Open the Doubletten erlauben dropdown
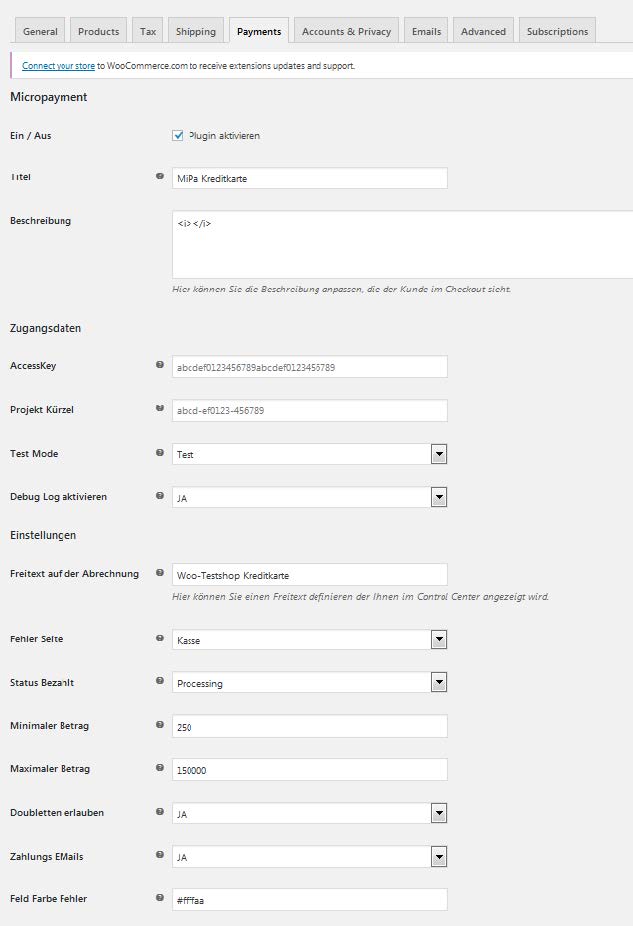The image size is (633, 926). coord(310,814)
